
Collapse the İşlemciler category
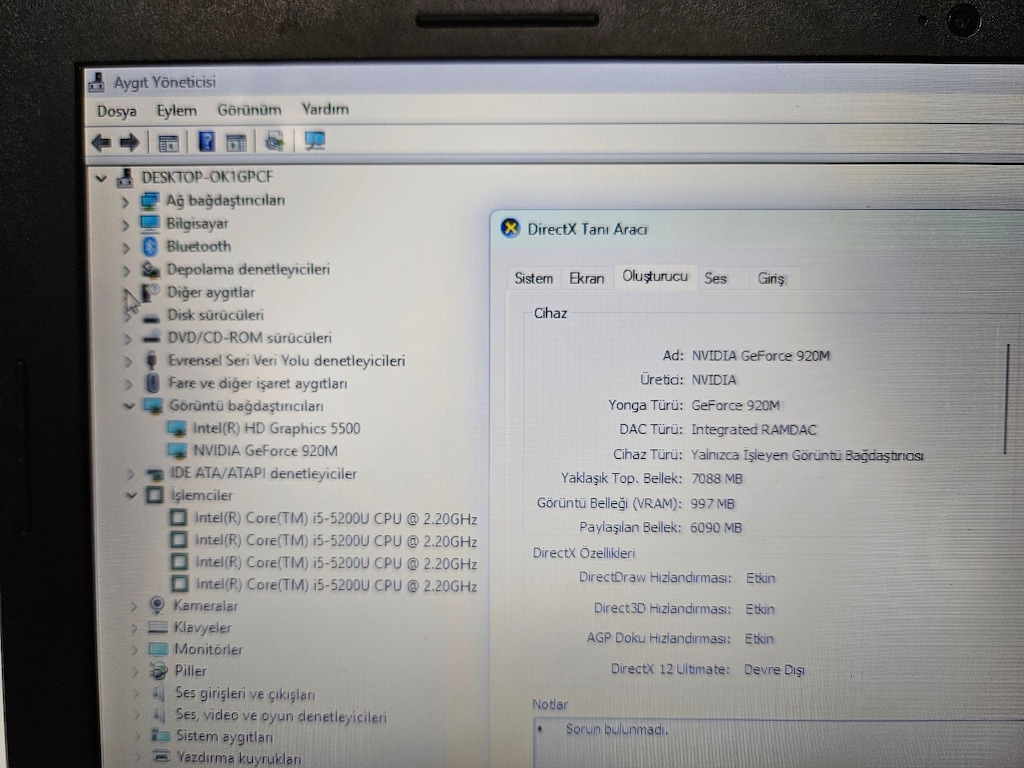(131, 496)
